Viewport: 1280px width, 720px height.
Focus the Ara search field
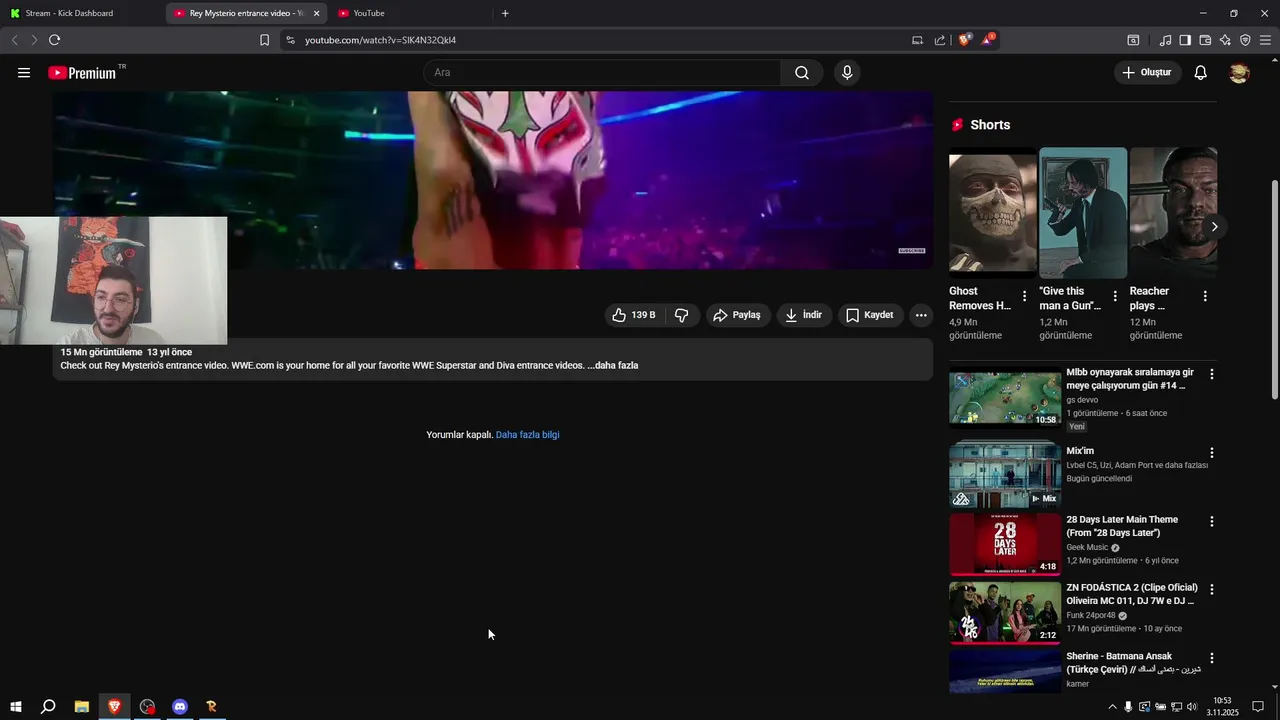(x=603, y=73)
